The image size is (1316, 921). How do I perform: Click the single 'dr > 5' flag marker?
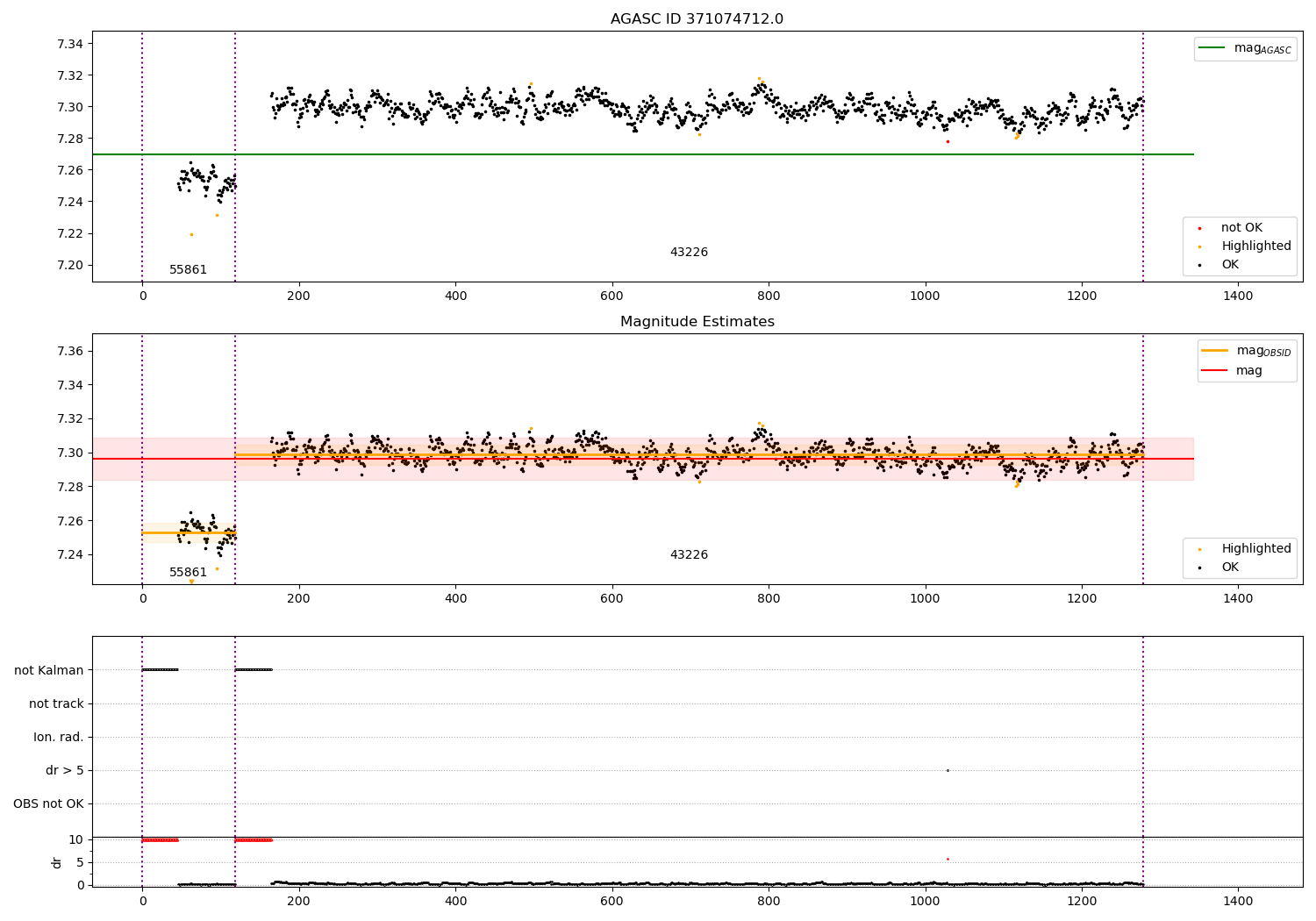pyautogui.click(x=948, y=770)
